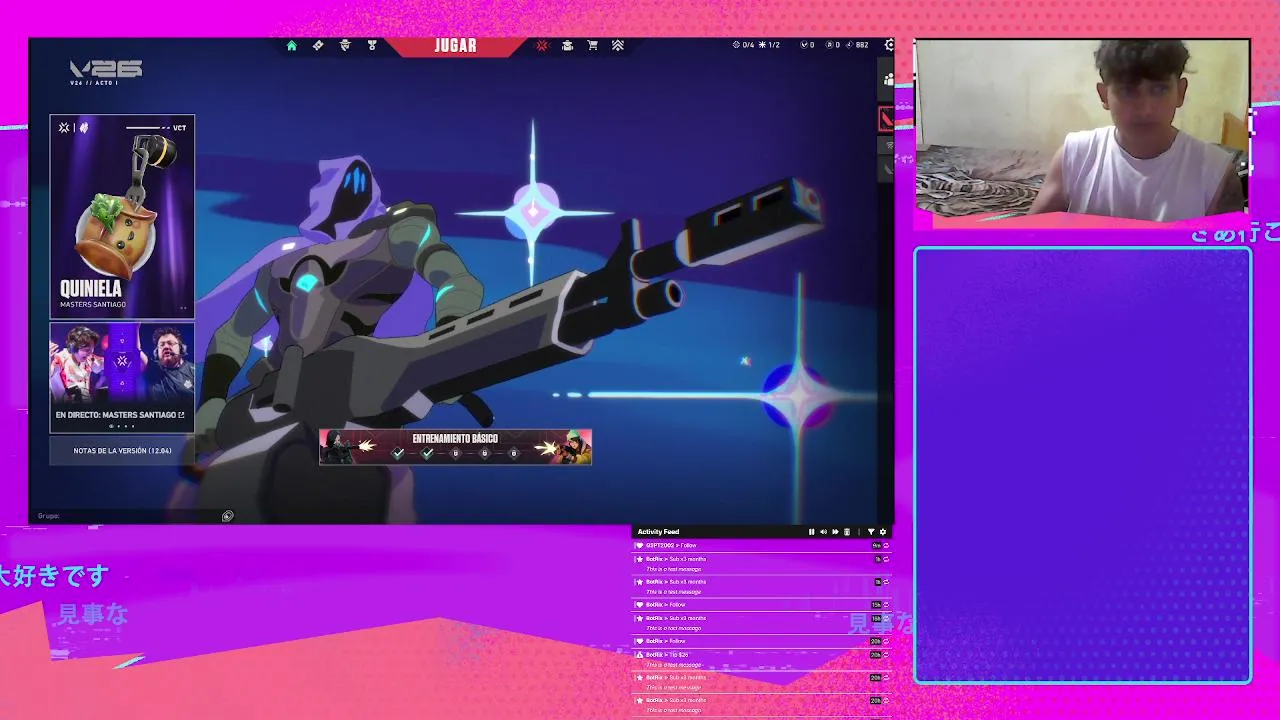Open EN DIRECTO: MASTERS SANTIAGO link
Image resolution: width=1280 pixels, height=720 pixels.
(x=121, y=414)
